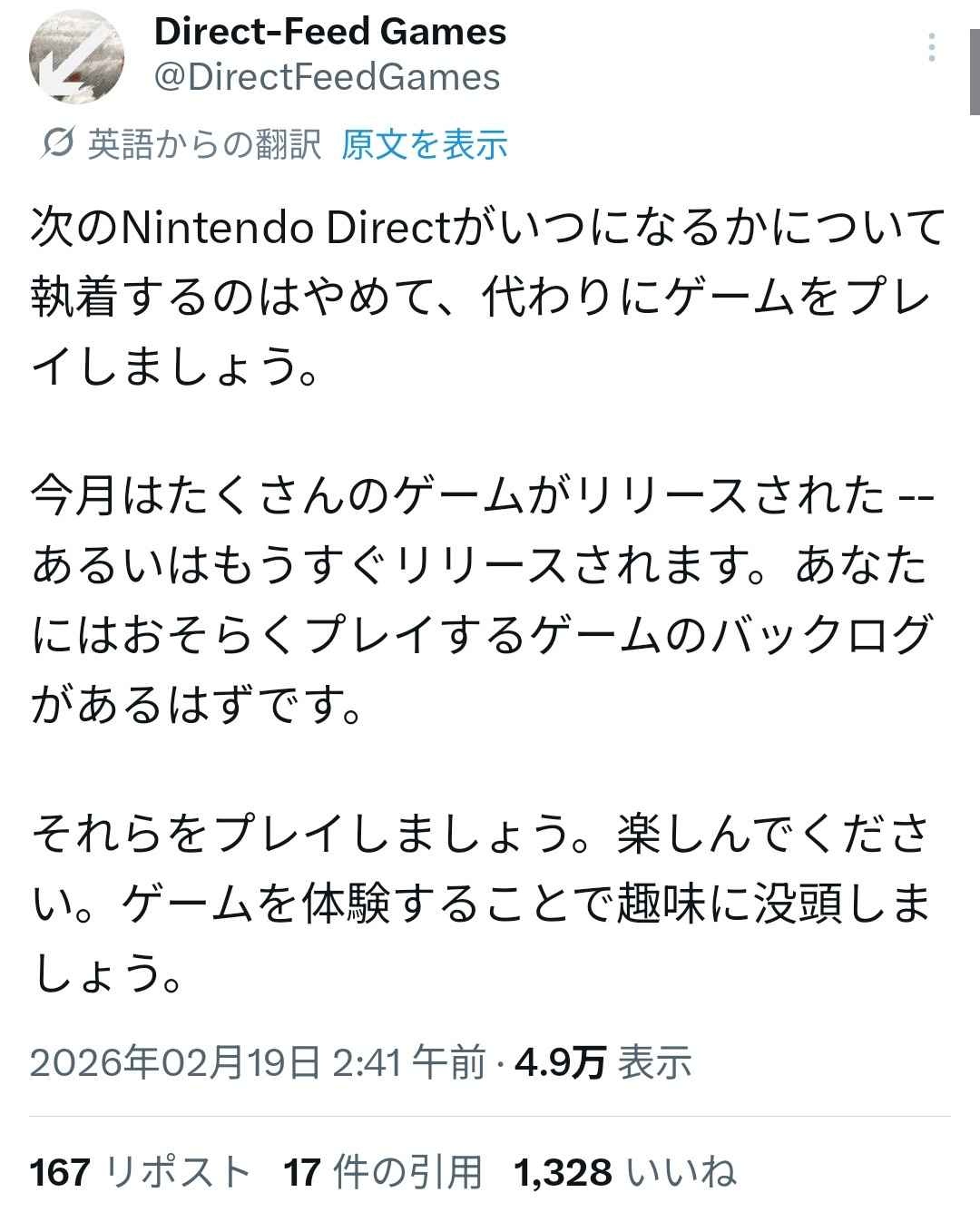The image size is (980, 1212).
Task: Click the translation icon beside 英語からの翻訳
Action: pos(57,144)
